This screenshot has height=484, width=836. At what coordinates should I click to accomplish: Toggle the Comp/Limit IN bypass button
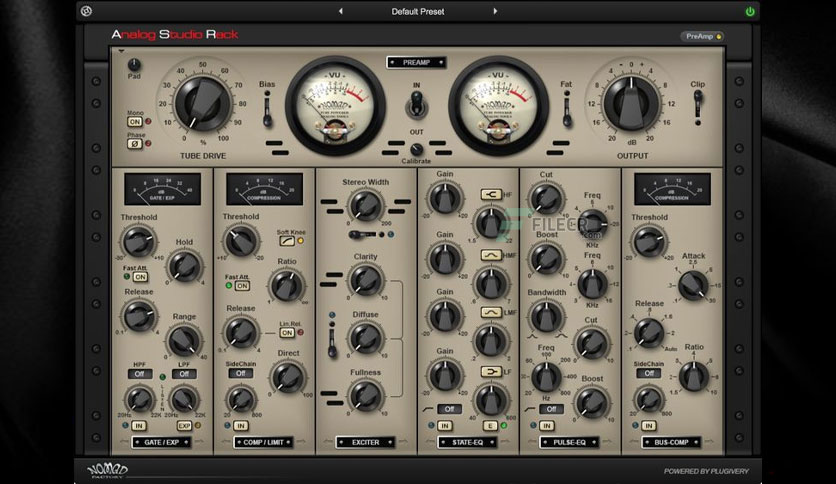(x=240, y=426)
